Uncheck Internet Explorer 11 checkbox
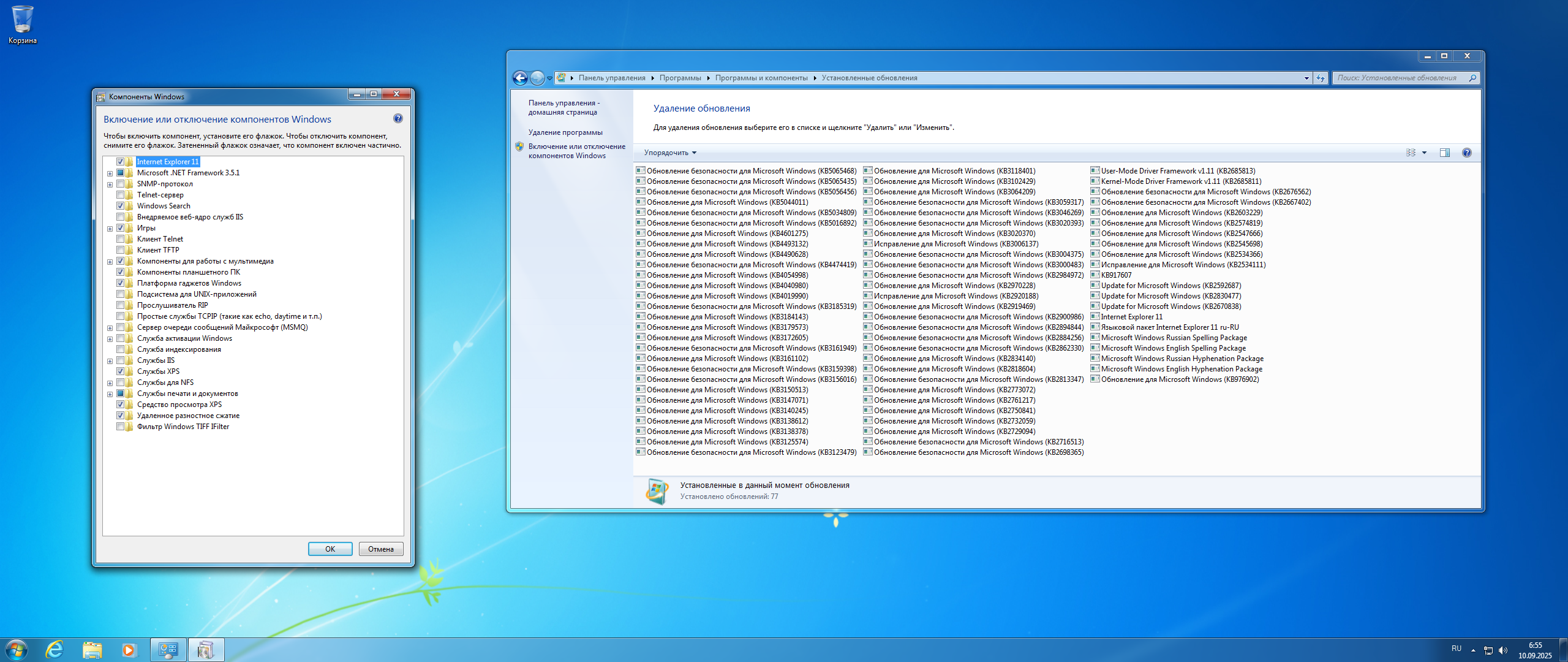1568x662 pixels. (x=120, y=162)
